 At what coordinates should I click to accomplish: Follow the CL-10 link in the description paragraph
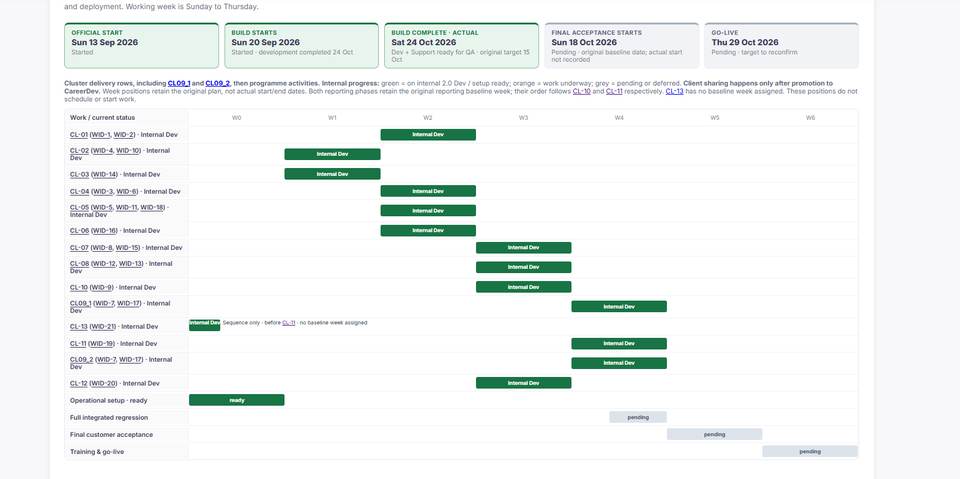point(582,91)
